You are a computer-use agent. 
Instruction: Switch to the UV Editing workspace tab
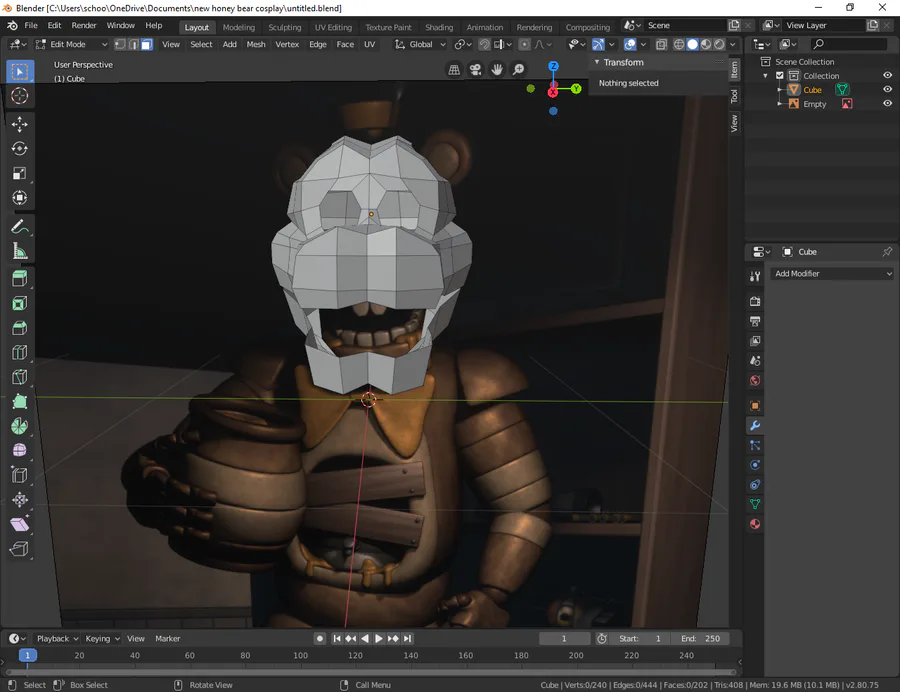pos(333,27)
